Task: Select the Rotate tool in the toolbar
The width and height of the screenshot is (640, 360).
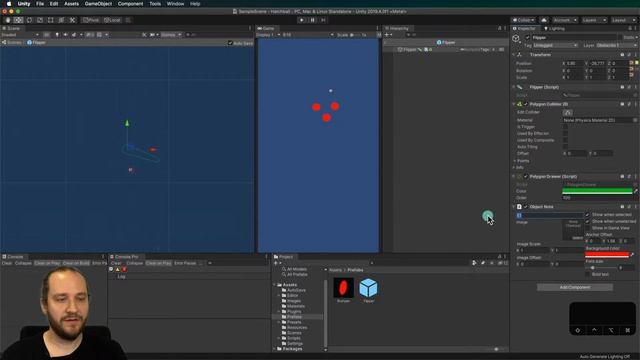Action: pyautogui.click(x=29, y=20)
